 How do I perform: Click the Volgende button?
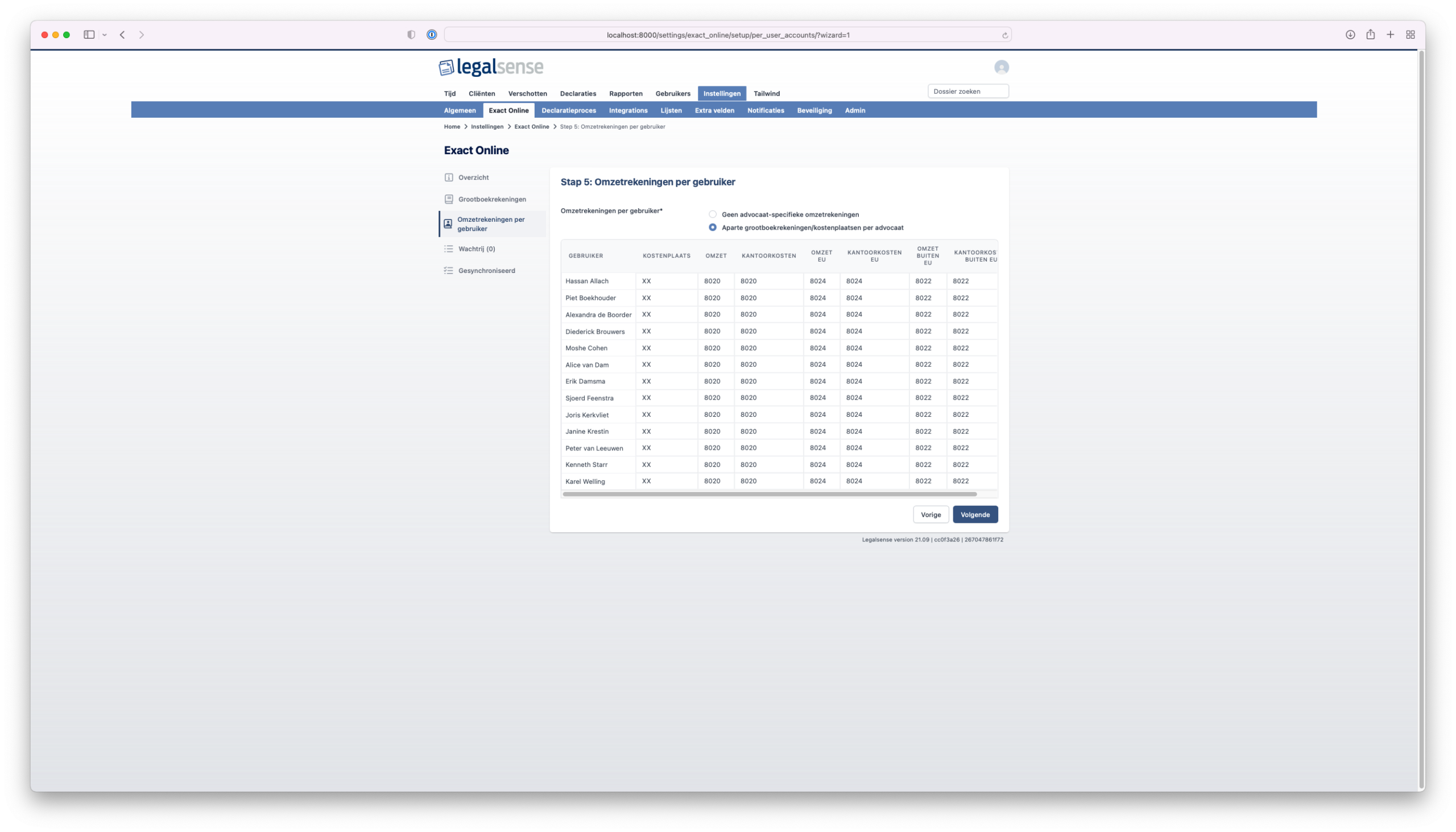pyautogui.click(x=975, y=514)
